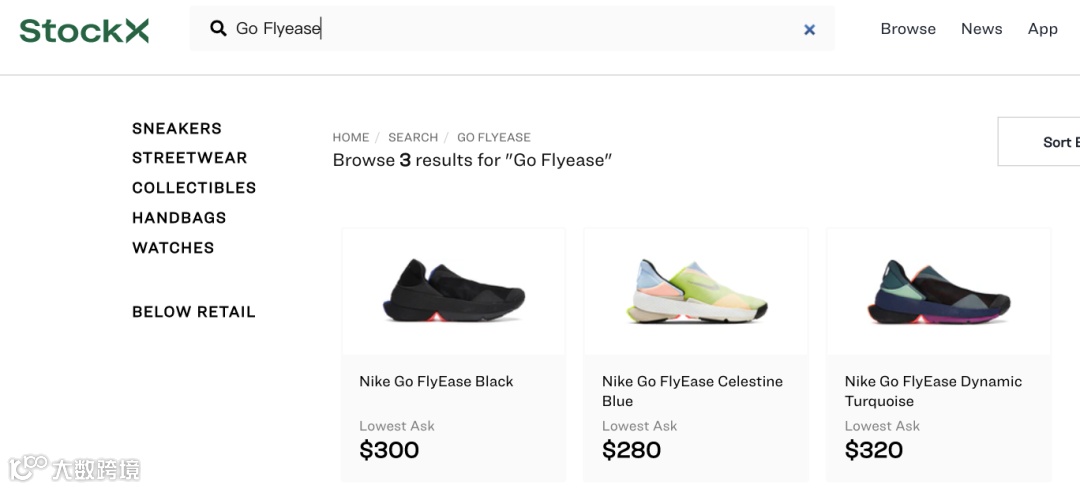Click the Home breadcrumb

click(351, 137)
